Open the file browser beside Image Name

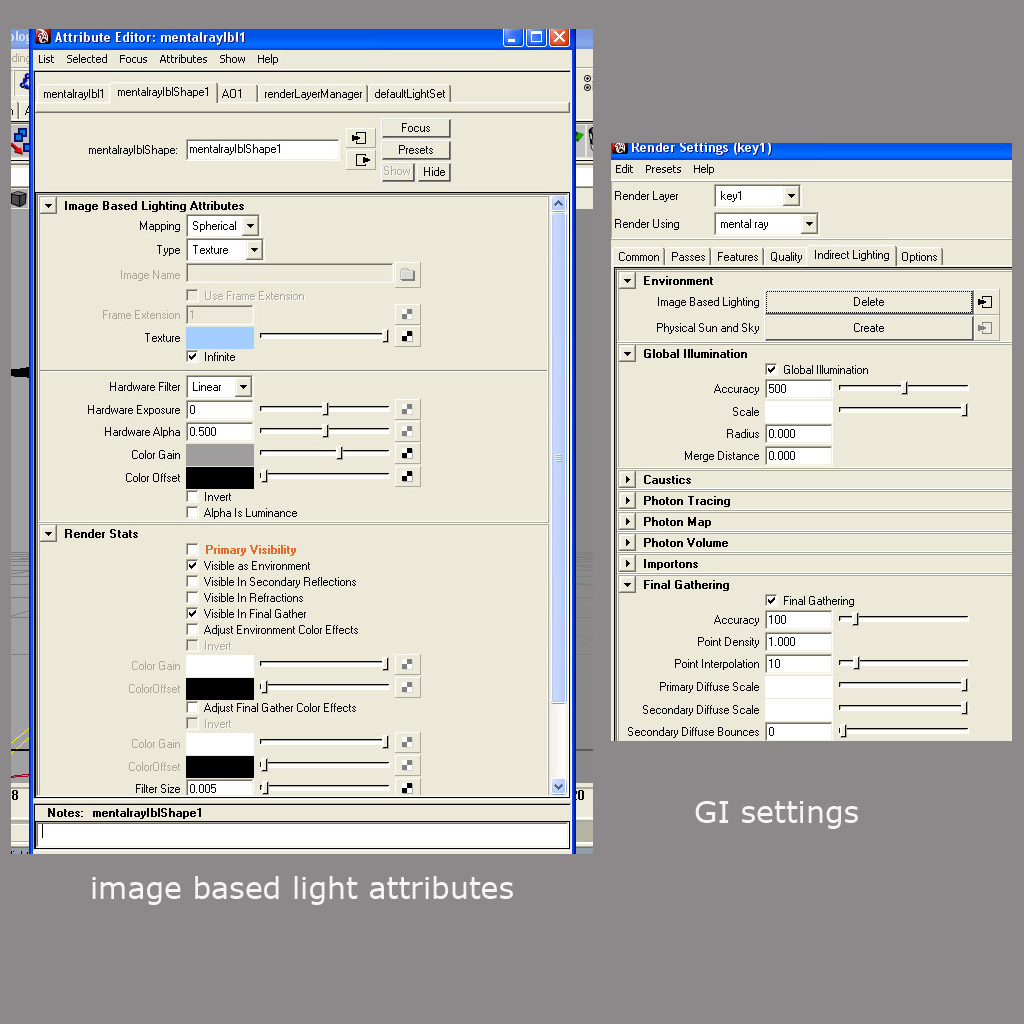408,274
